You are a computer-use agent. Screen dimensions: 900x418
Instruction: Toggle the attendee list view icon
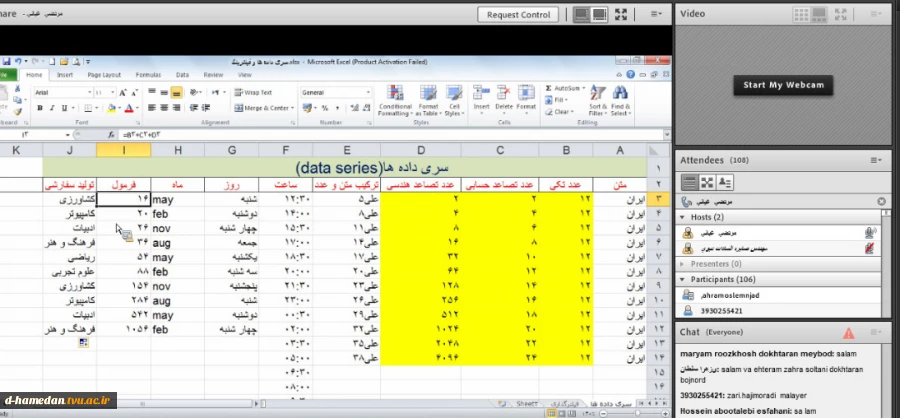pos(689,183)
